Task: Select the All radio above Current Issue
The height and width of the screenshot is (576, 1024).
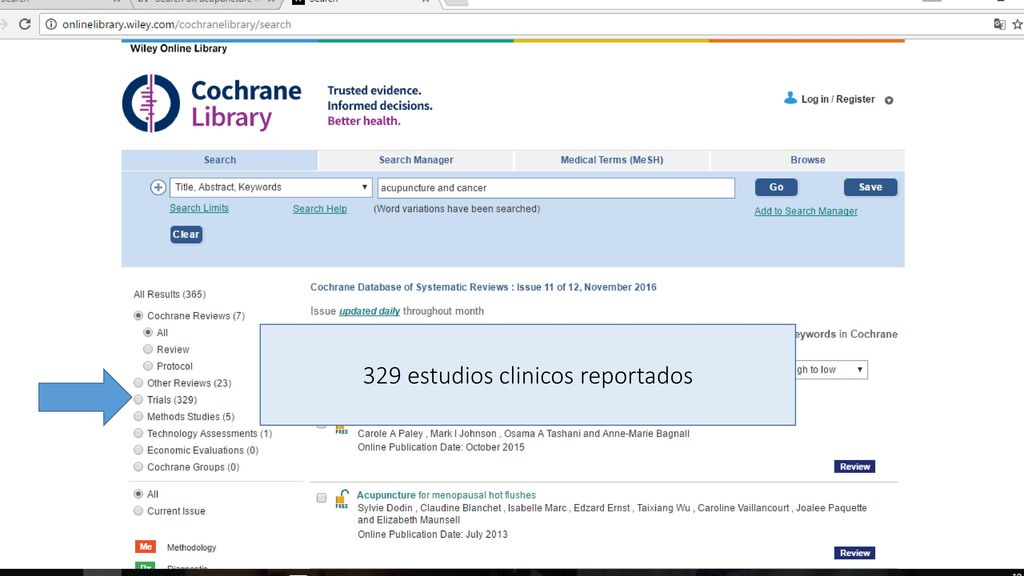Action: point(138,494)
